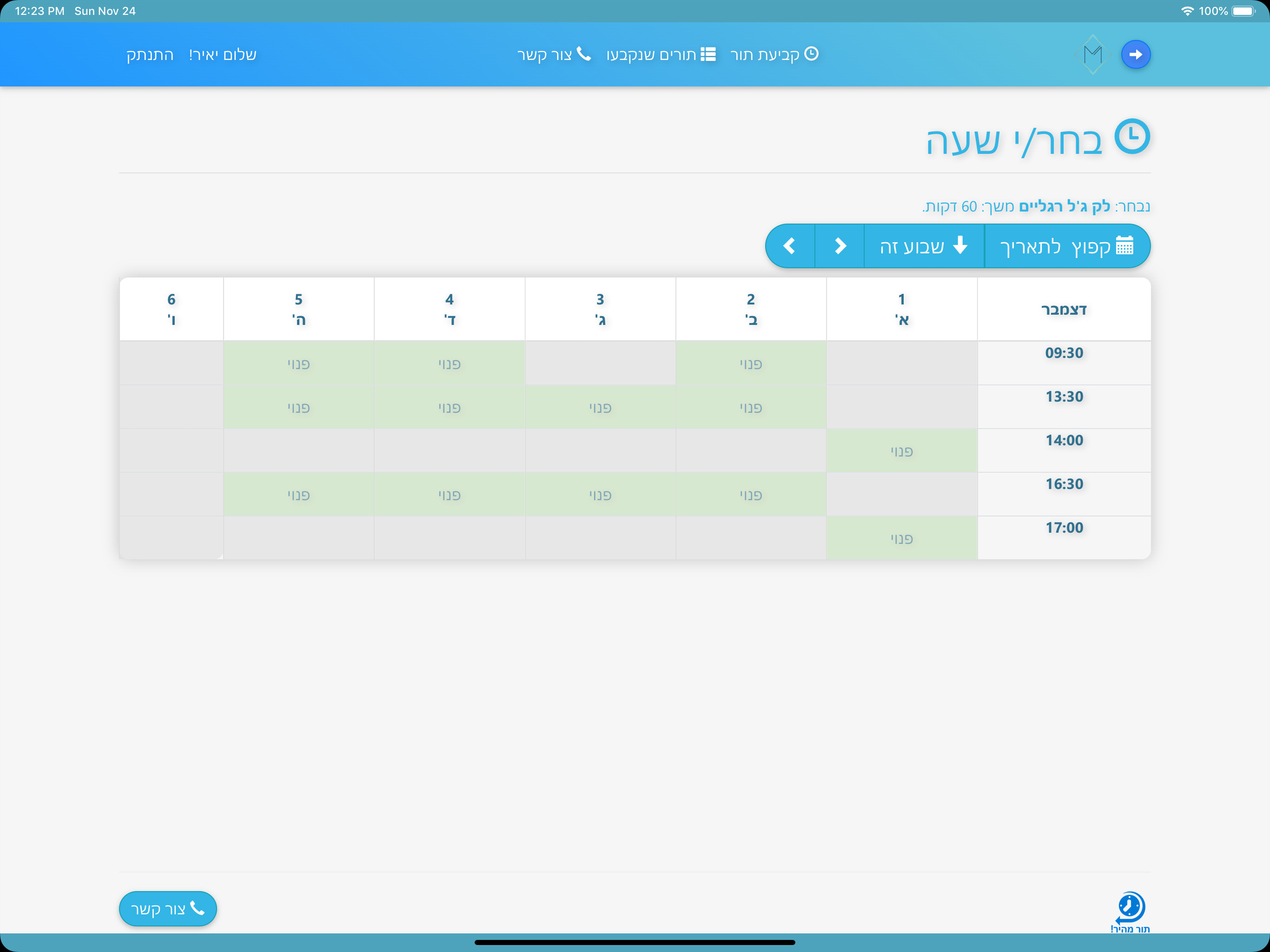Select 13:30 slot on day 2 ב'
This screenshot has height=952, width=1270.
pyautogui.click(x=751, y=407)
